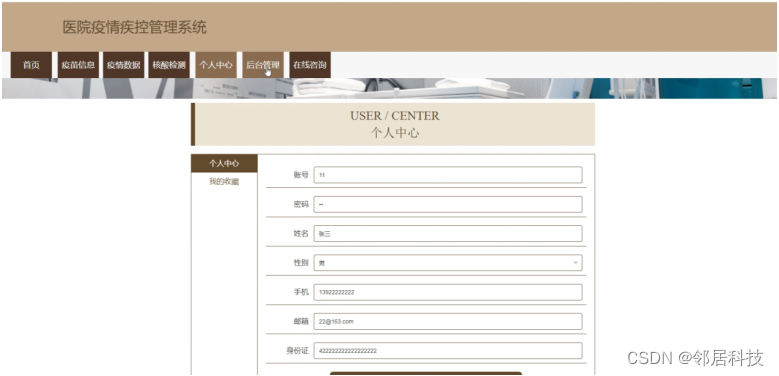Click the 医院疫情疾控管理系统 title
Screen dimensions: 779x376
(x=134, y=27)
